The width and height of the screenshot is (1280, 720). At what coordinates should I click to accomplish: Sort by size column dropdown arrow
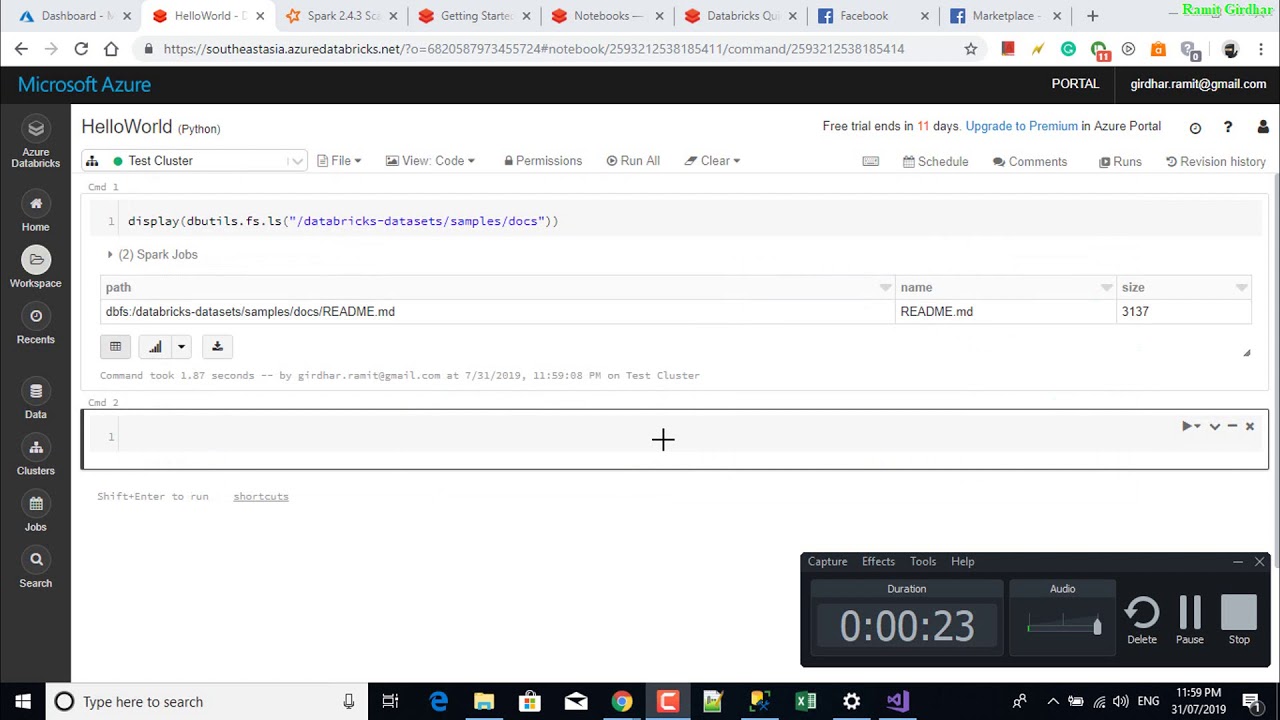pyautogui.click(x=1241, y=288)
